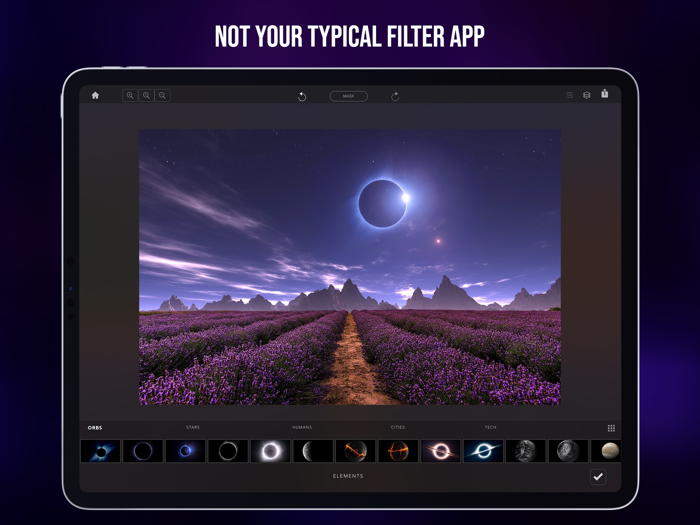
Task: Click the zoom out magnifier icon
Action: 162,96
